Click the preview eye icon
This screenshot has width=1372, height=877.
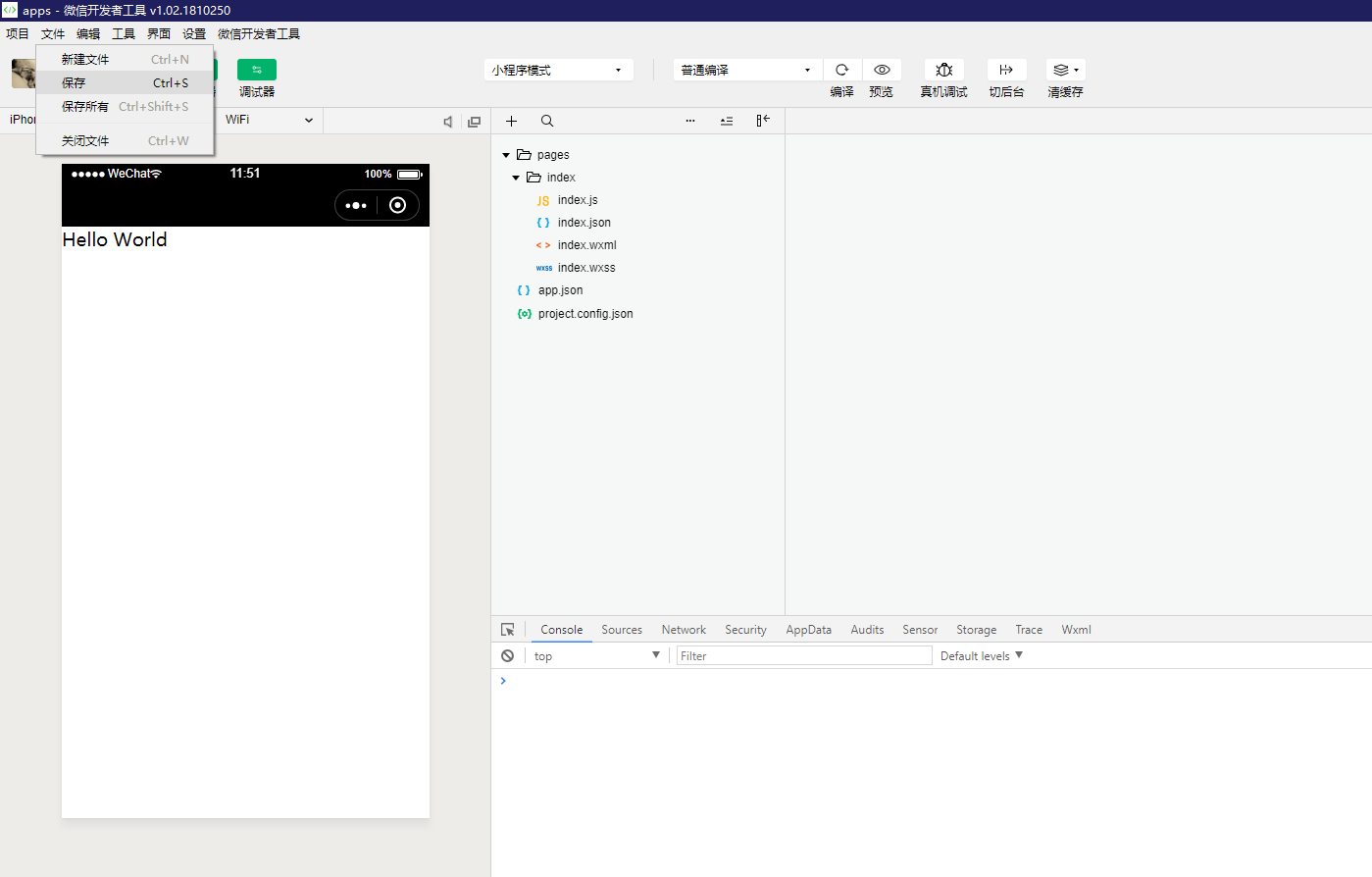pyautogui.click(x=882, y=70)
